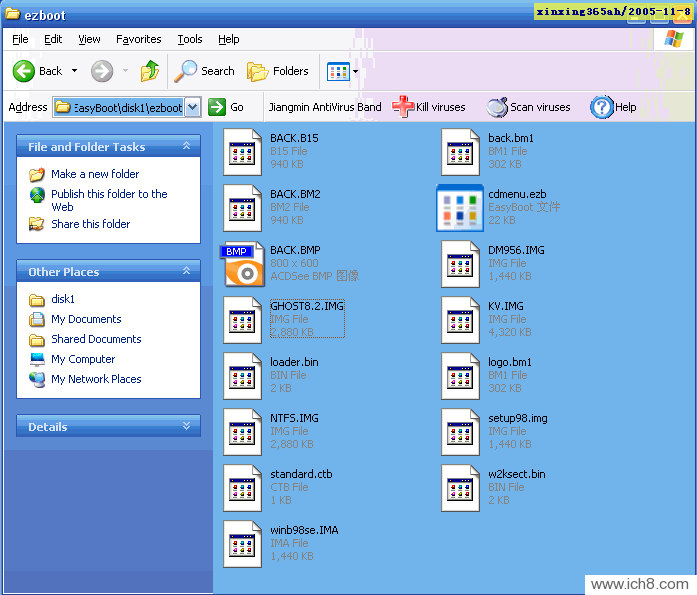697x595 pixels.
Task: Expand the Details panel
Action: point(186,427)
